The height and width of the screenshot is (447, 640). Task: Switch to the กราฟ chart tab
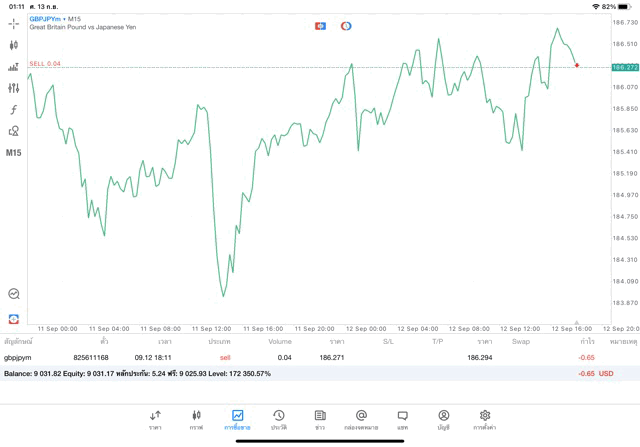[x=196, y=419]
